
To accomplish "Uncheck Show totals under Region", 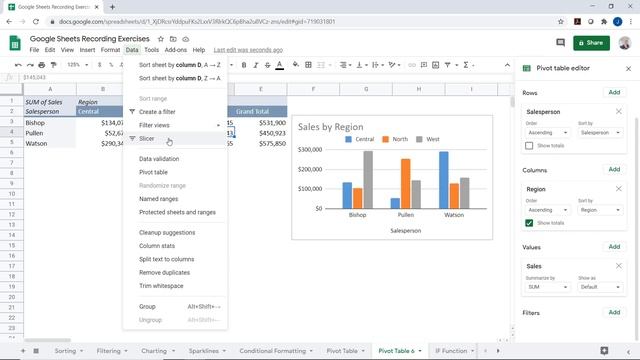I will click(529, 223).
